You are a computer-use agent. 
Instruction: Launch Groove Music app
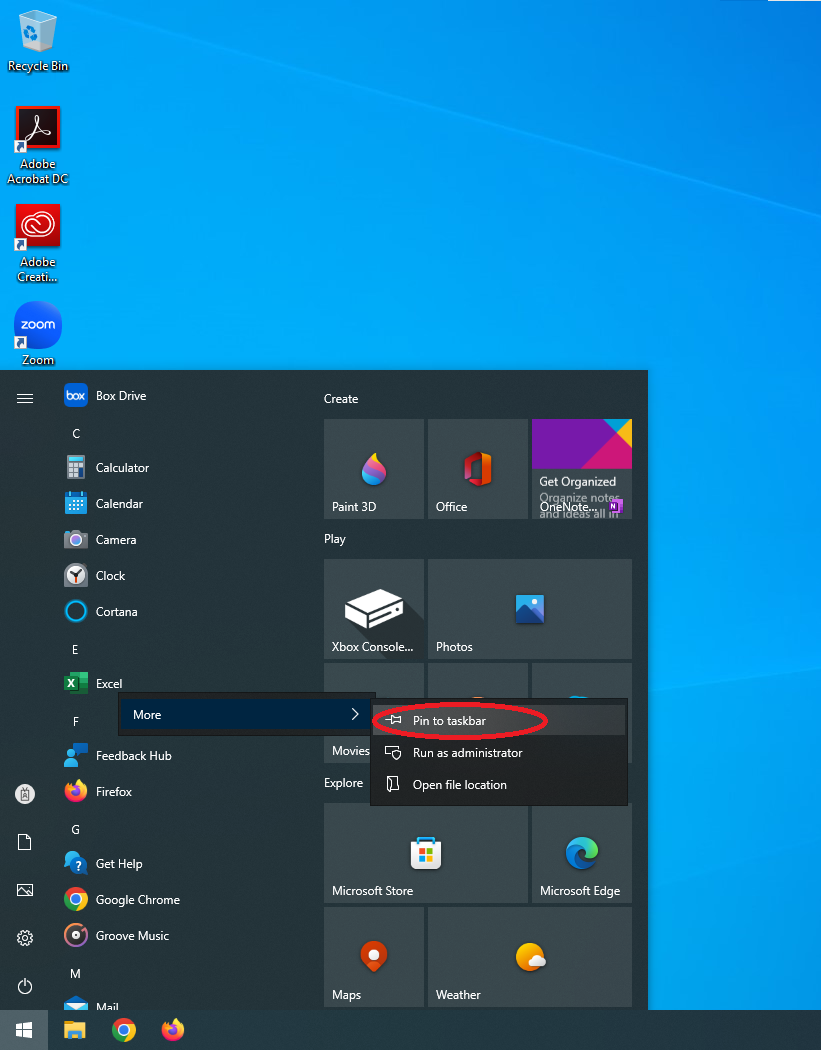coord(131,936)
